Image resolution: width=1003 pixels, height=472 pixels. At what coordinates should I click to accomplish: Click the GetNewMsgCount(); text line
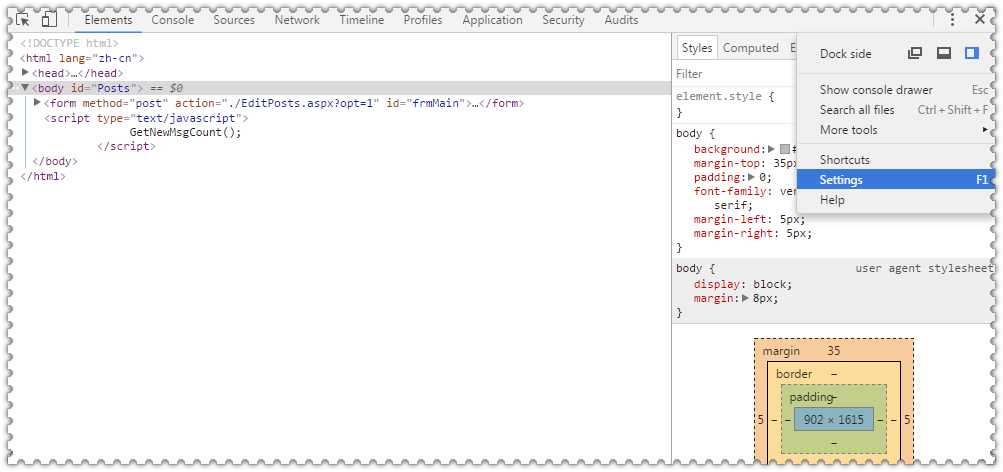pyautogui.click(x=186, y=132)
